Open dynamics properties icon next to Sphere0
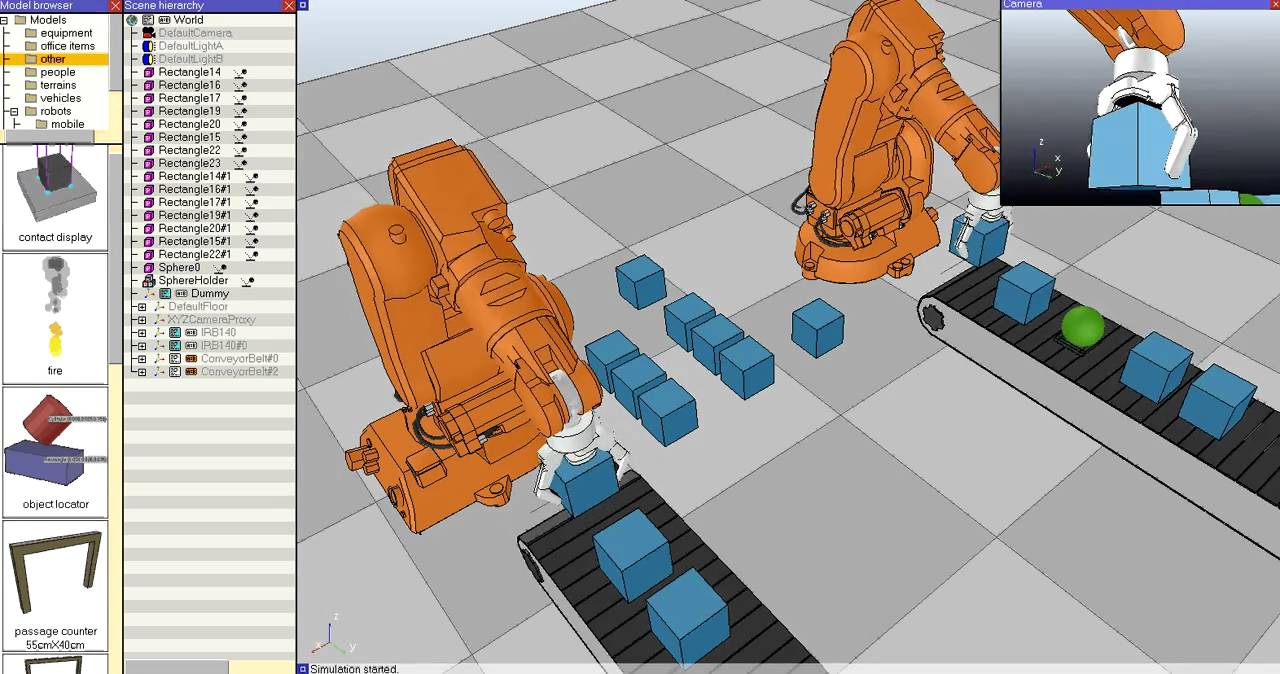The width and height of the screenshot is (1280, 674). tap(220, 267)
